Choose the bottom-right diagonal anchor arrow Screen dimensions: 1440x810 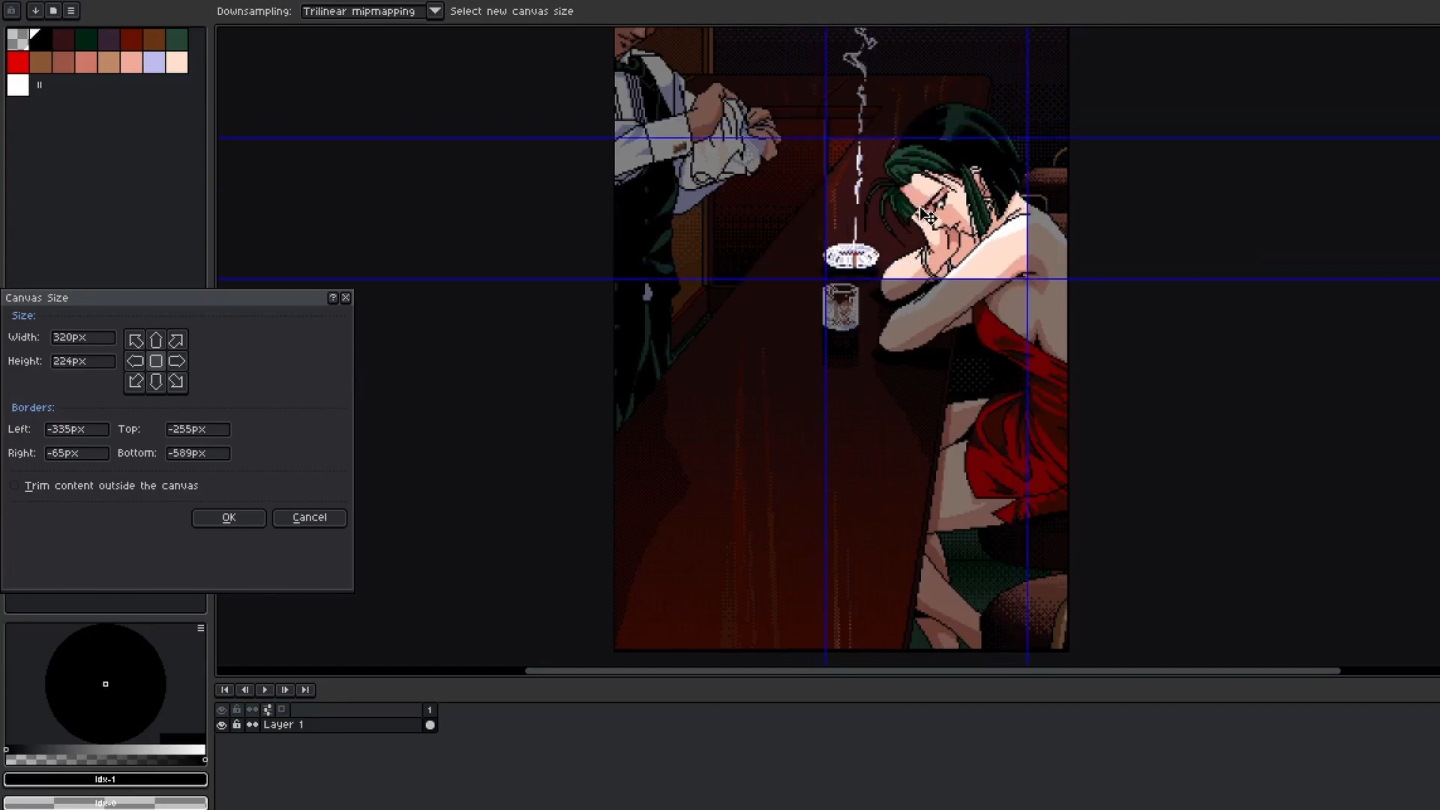[x=176, y=381]
